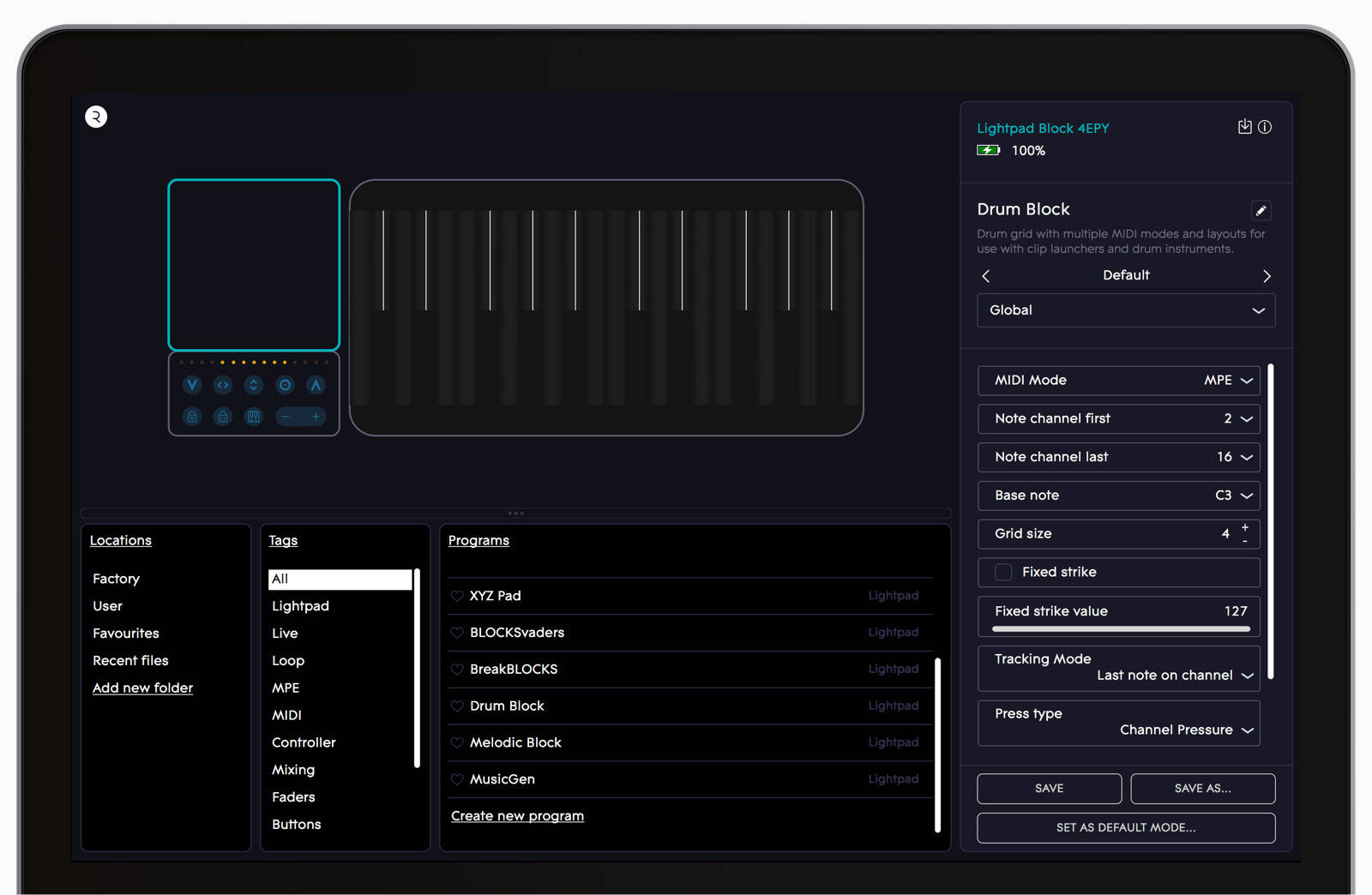This screenshot has height=895, width=1372.
Task: Click the Create new program link
Action: tap(517, 816)
